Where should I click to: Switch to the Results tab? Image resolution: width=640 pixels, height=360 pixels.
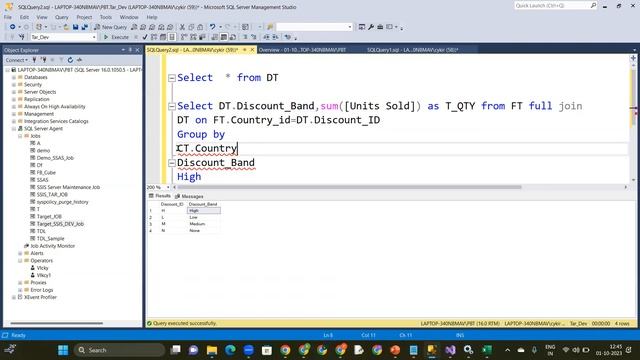click(160, 196)
